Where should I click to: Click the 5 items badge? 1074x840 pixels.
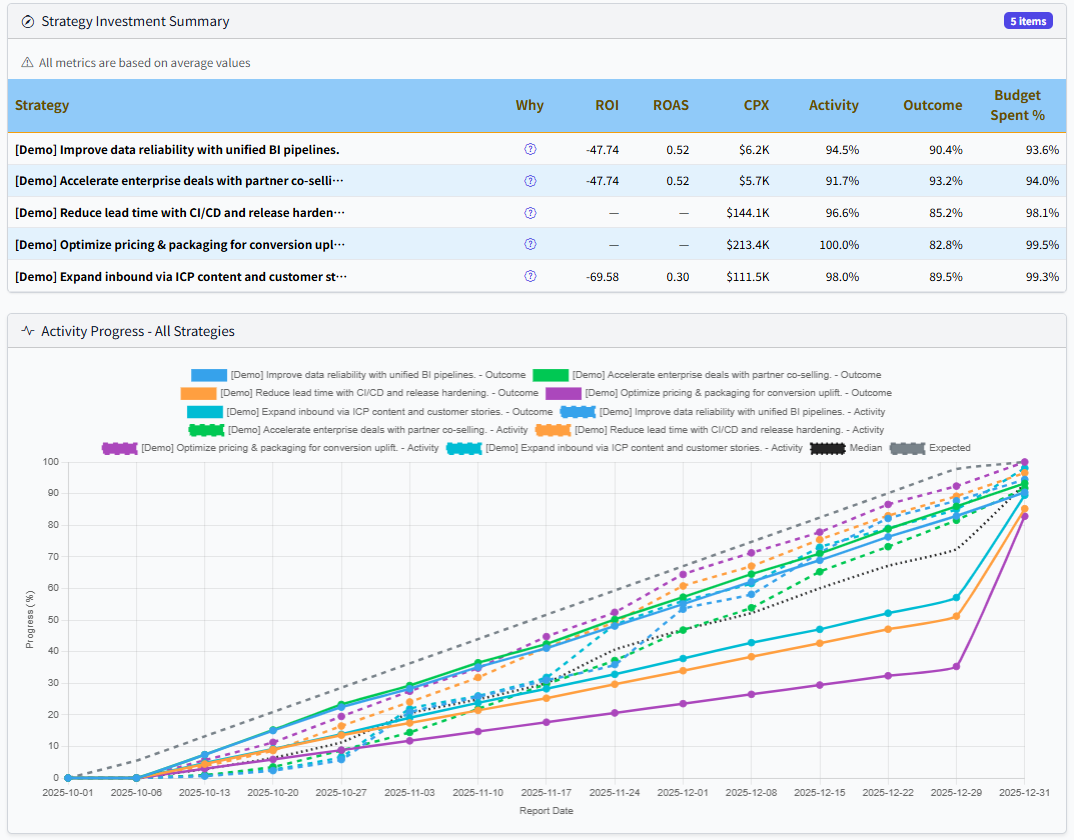pyautogui.click(x=1028, y=20)
